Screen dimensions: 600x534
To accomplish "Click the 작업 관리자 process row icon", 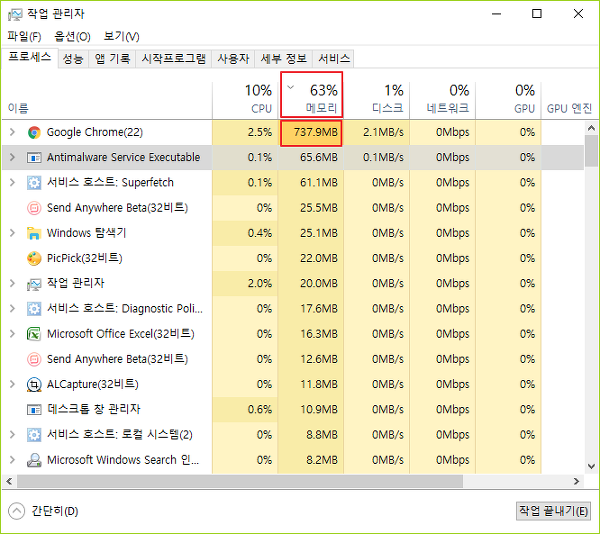I will [34, 284].
